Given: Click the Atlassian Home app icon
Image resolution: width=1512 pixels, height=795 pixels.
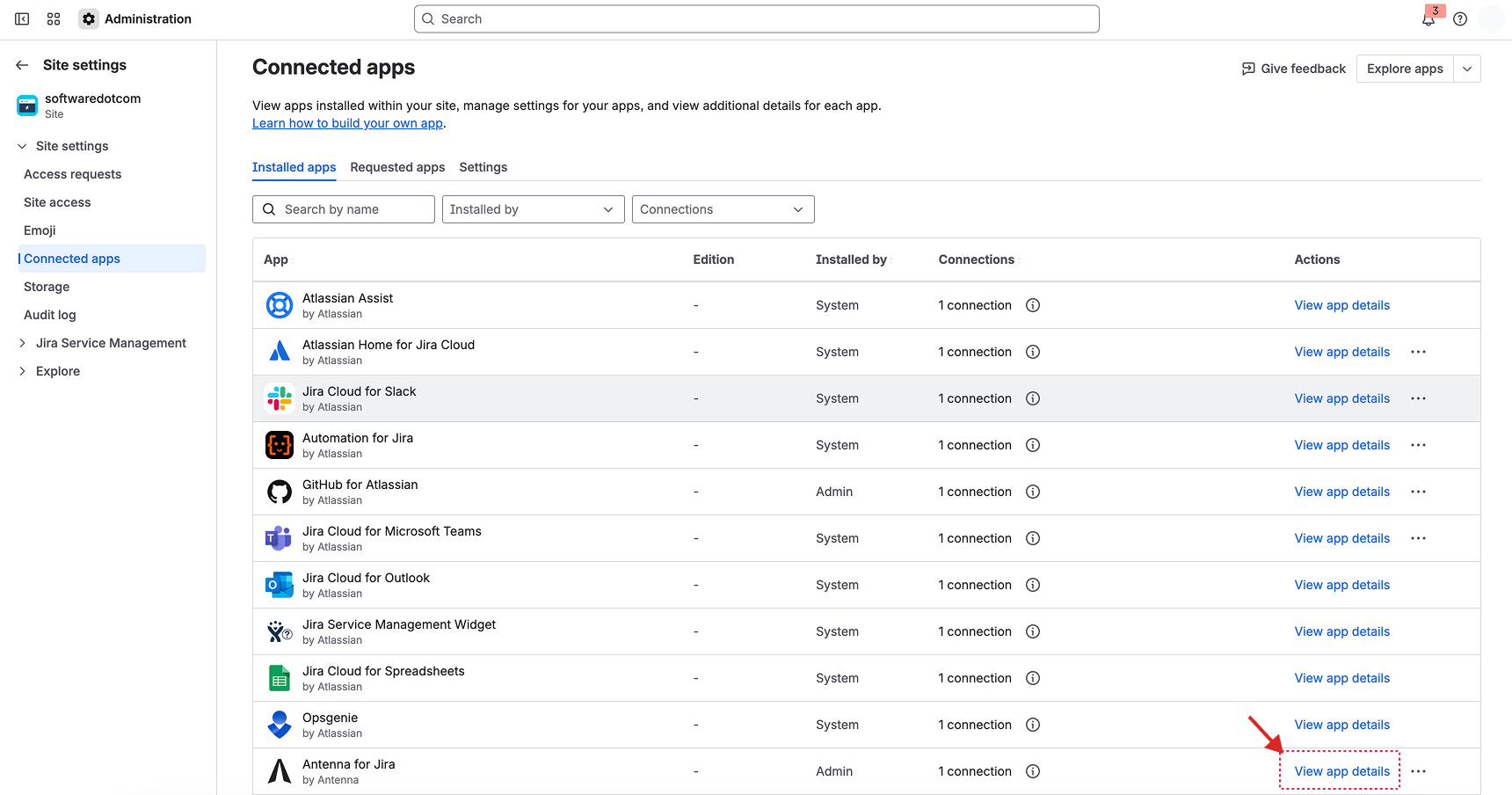Looking at the screenshot, I should pyautogui.click(x=280, y=352).
